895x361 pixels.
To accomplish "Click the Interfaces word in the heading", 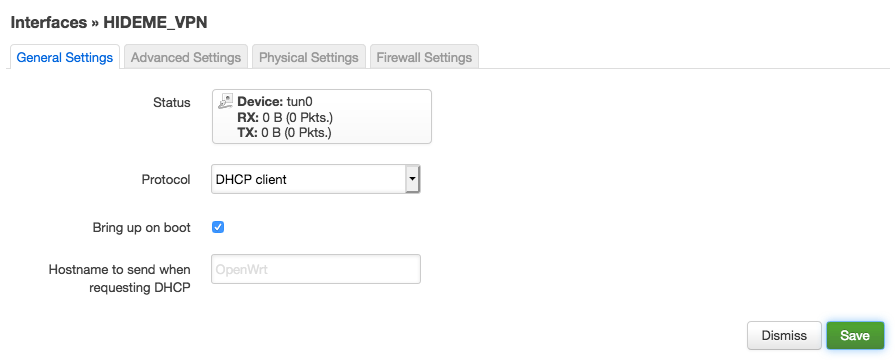I will (49, 22).
